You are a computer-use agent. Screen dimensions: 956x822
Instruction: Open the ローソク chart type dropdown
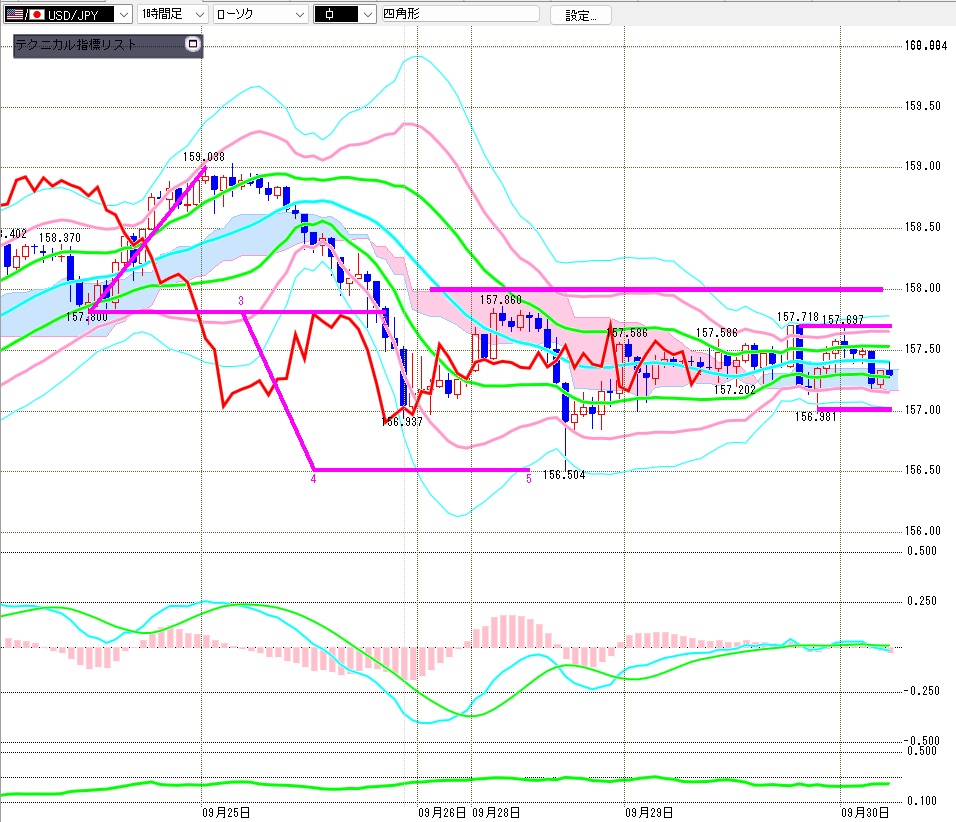pos(260,15)
